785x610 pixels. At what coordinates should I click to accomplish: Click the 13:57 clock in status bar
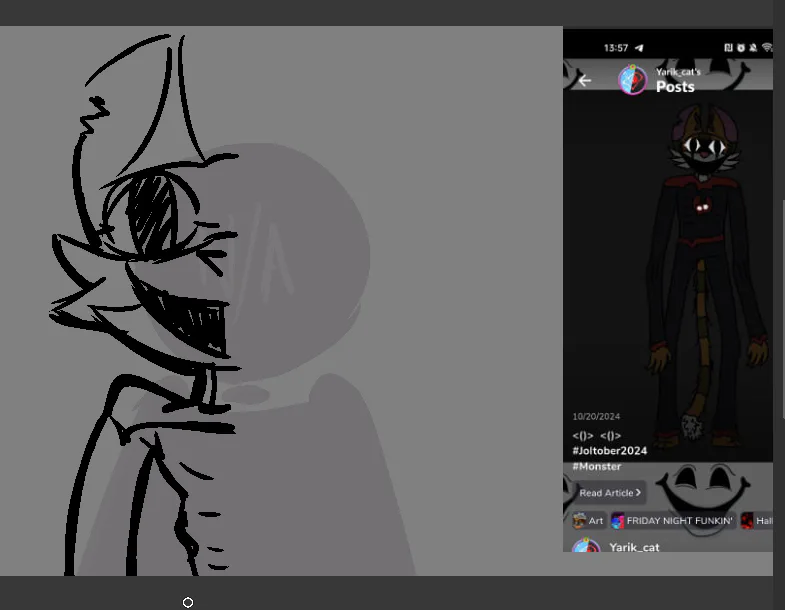(x=616, y=48)
